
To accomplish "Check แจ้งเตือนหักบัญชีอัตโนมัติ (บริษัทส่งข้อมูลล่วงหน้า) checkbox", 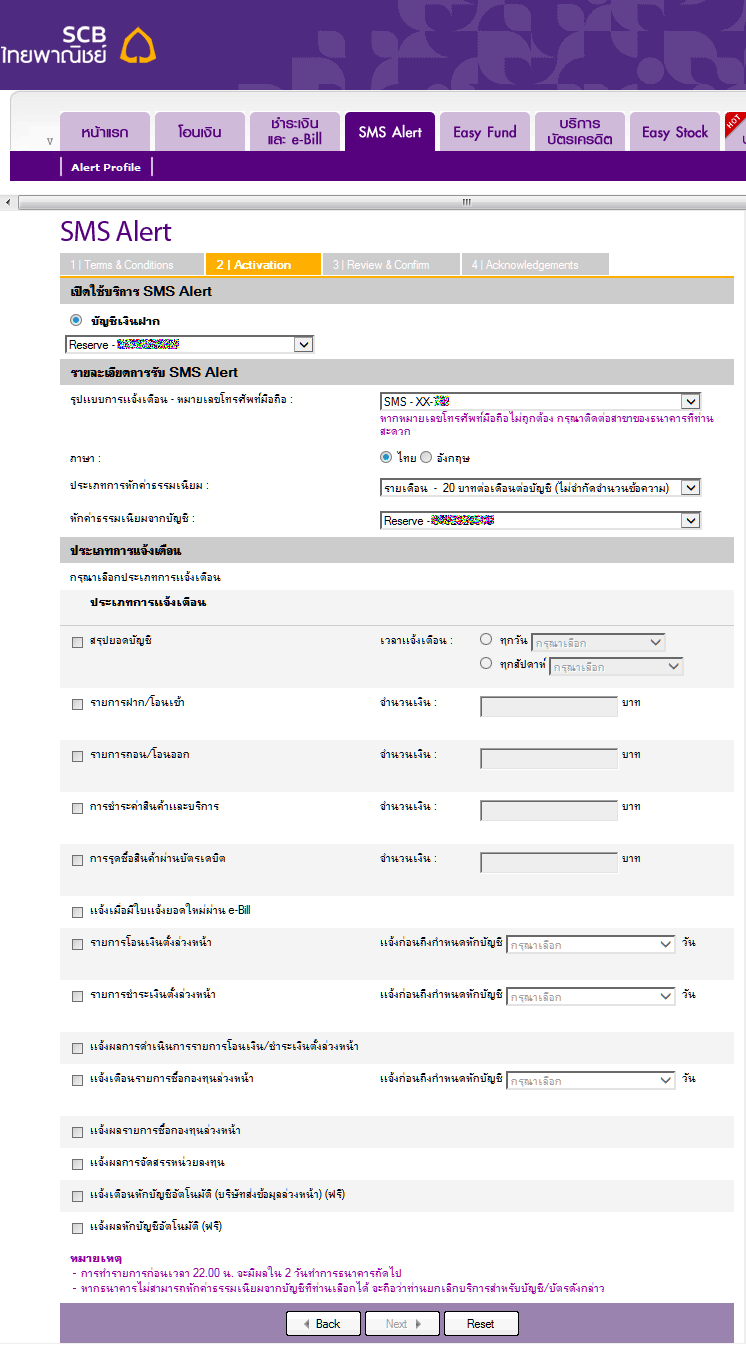I will point(78,1196).
